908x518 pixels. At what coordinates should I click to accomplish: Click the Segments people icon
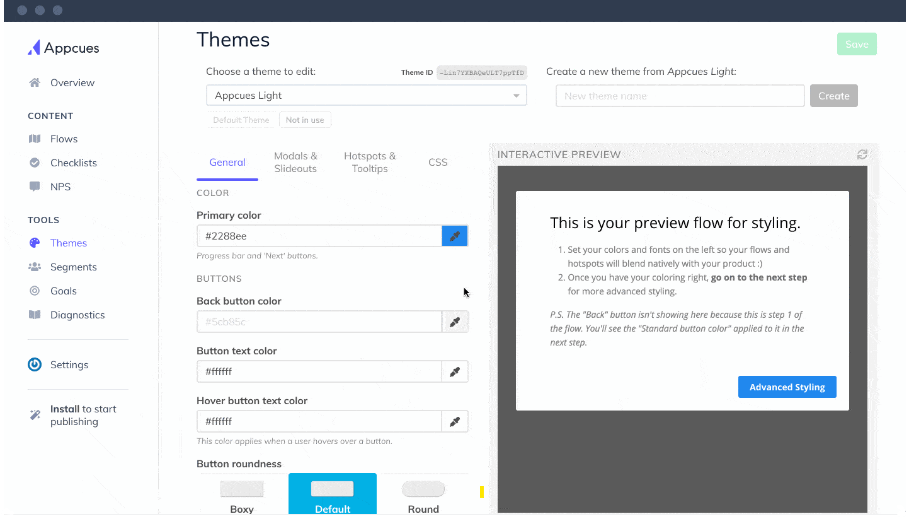coord(35,267)
